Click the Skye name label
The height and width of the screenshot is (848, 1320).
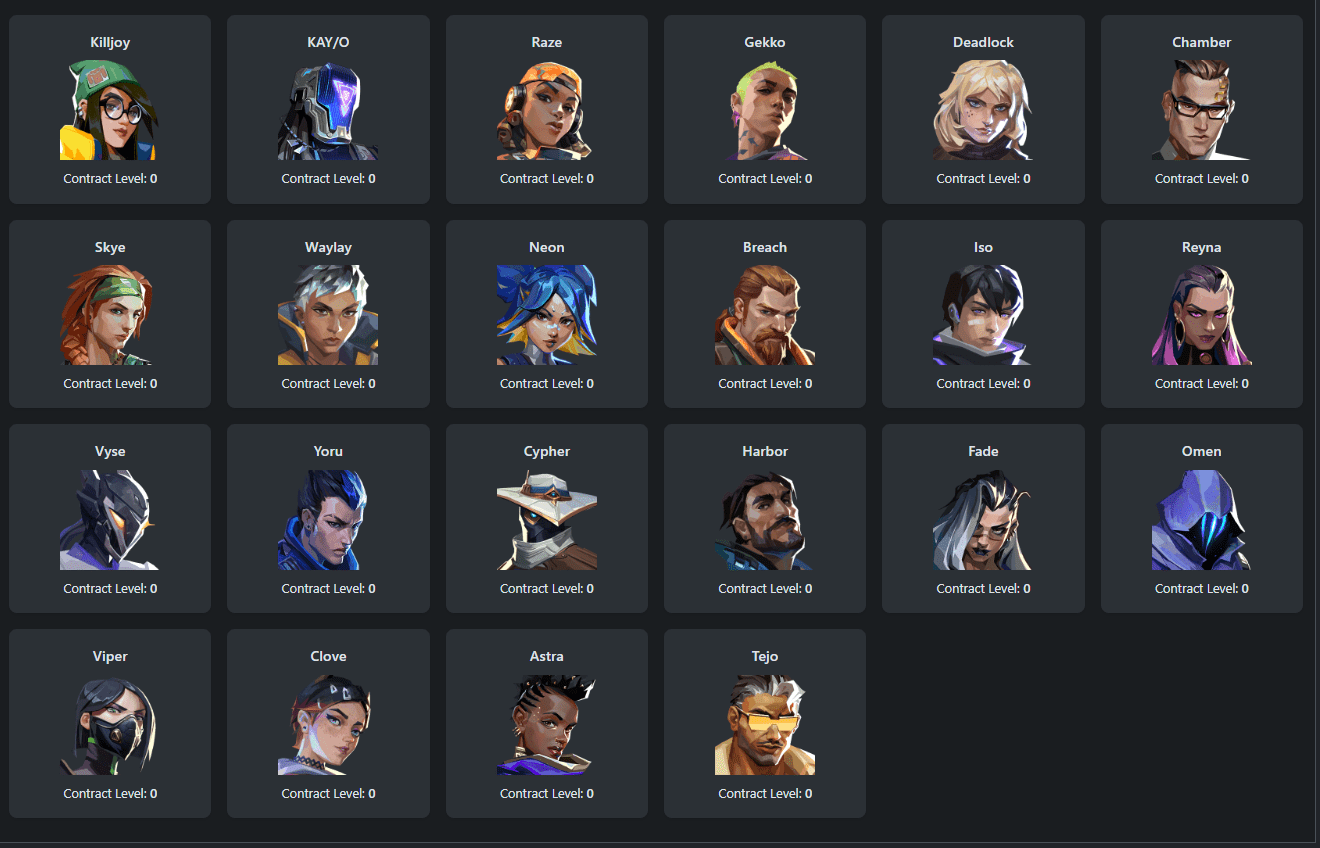click(x=110, y=247)
